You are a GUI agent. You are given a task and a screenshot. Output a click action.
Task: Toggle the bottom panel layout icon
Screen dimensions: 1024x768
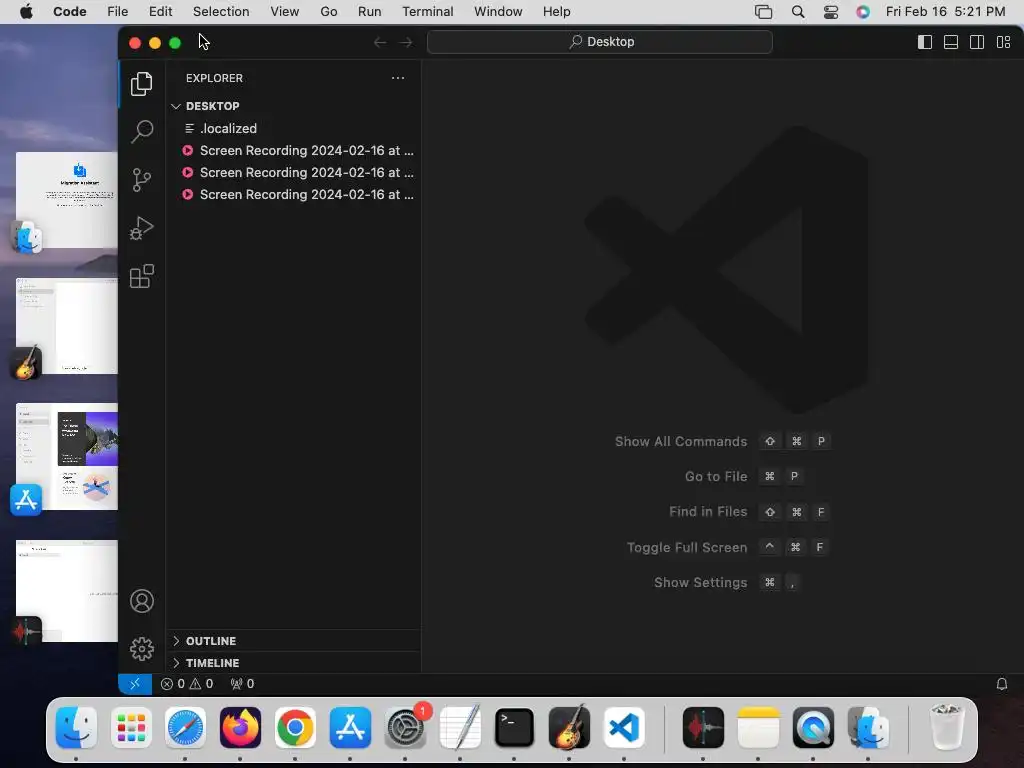tap(951, 42)
